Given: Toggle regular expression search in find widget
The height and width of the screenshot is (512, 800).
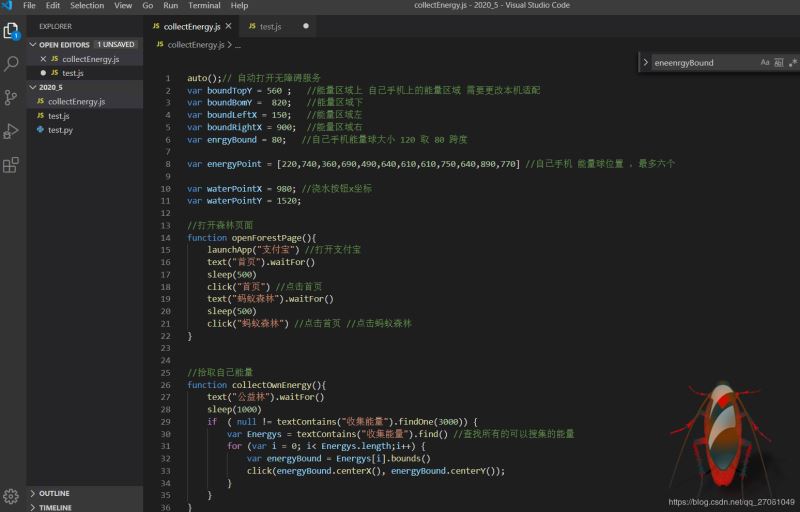Looking at the screenshot, I should click(x=792, y=63).
